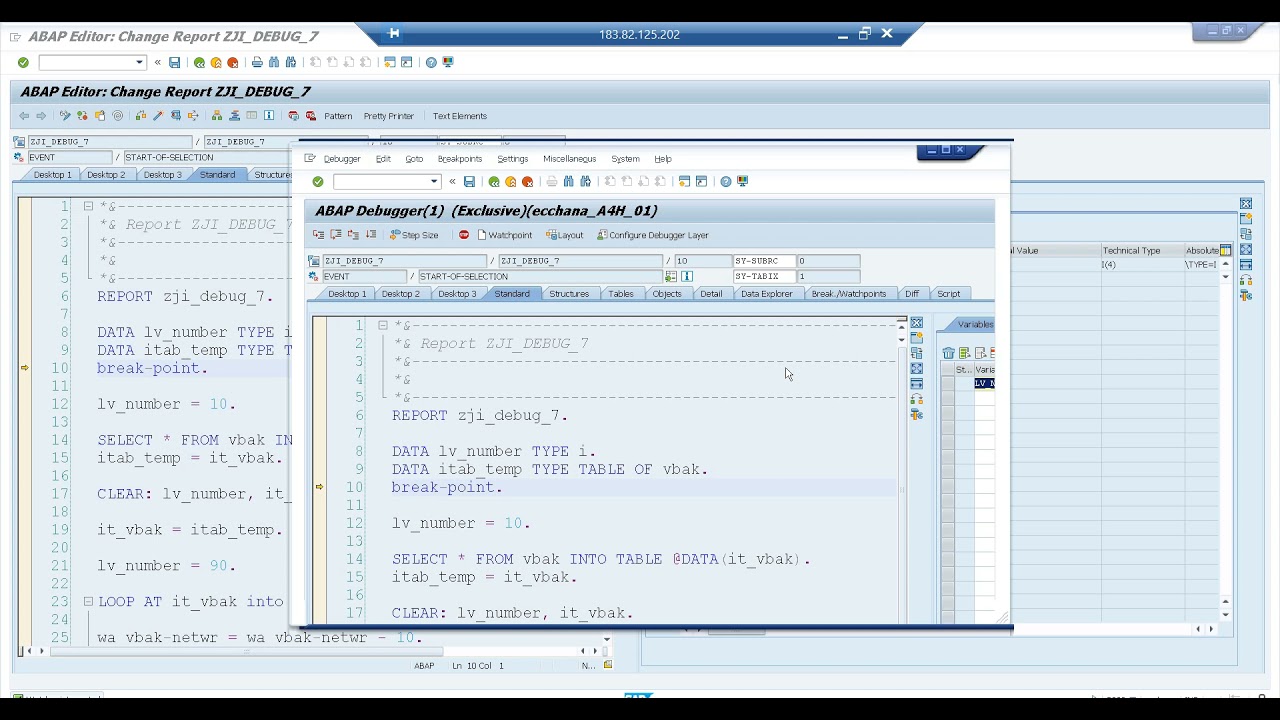This screenshot has height=720, width=1280.
Task: Select Desktop 2 tab in debugger window
Action: click(400, 294)
